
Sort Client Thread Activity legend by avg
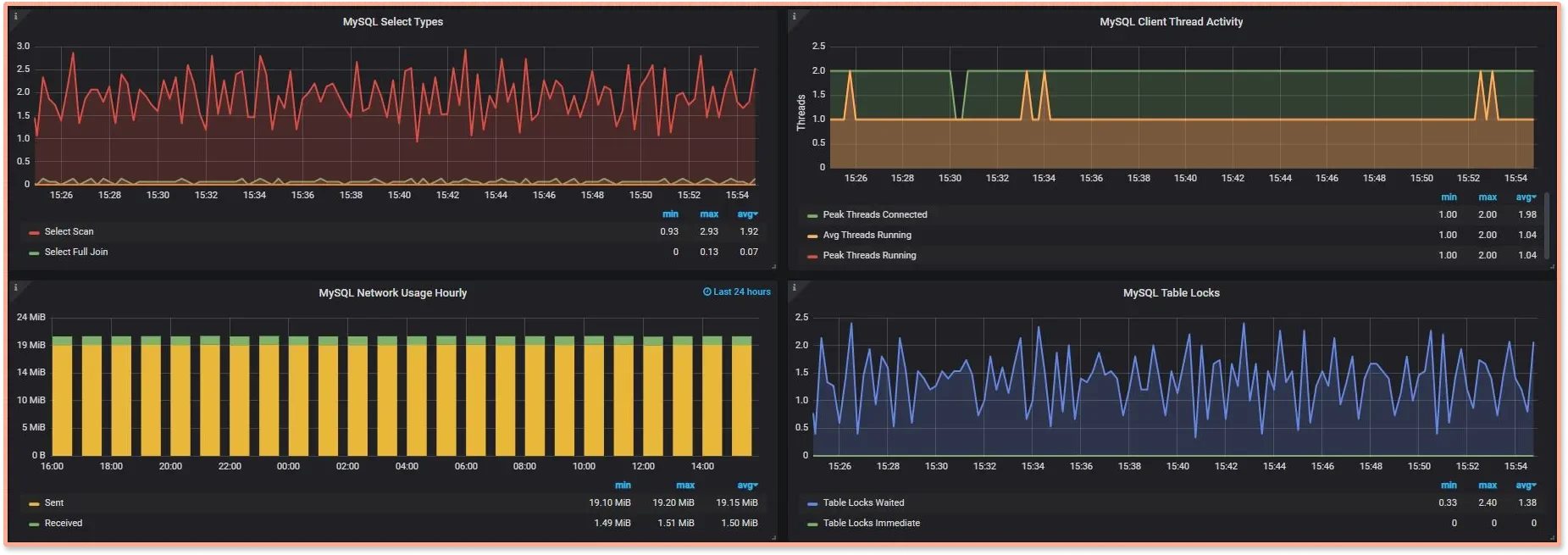click(1526, 197)
